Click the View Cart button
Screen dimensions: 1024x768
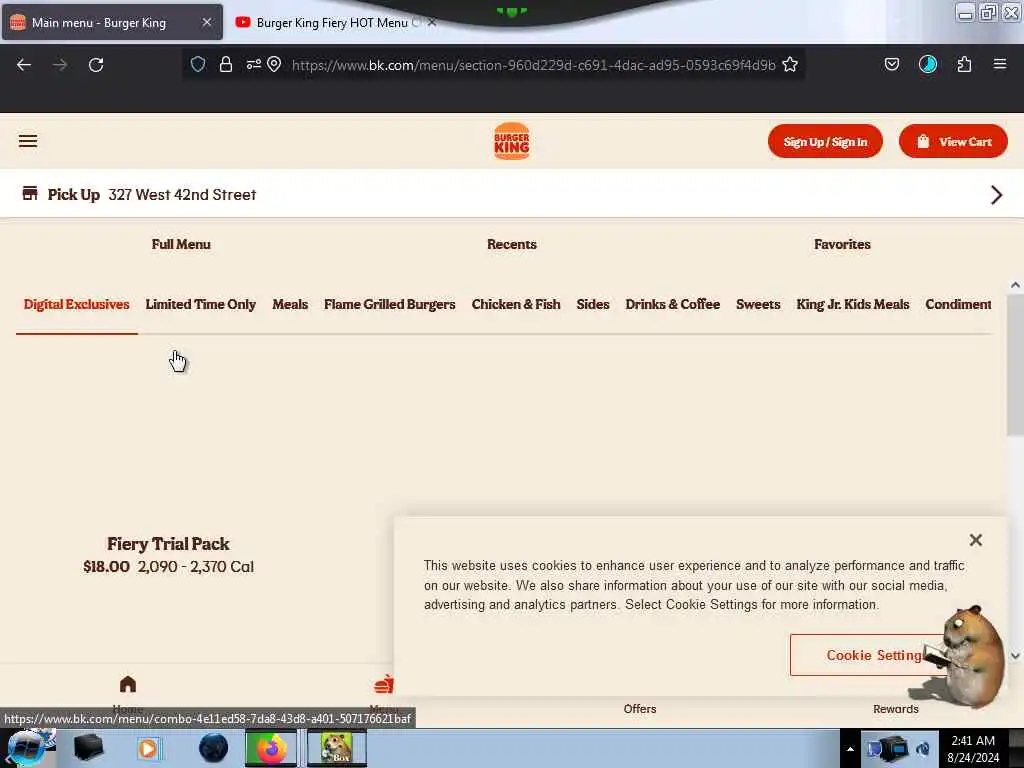click(953, 141)
